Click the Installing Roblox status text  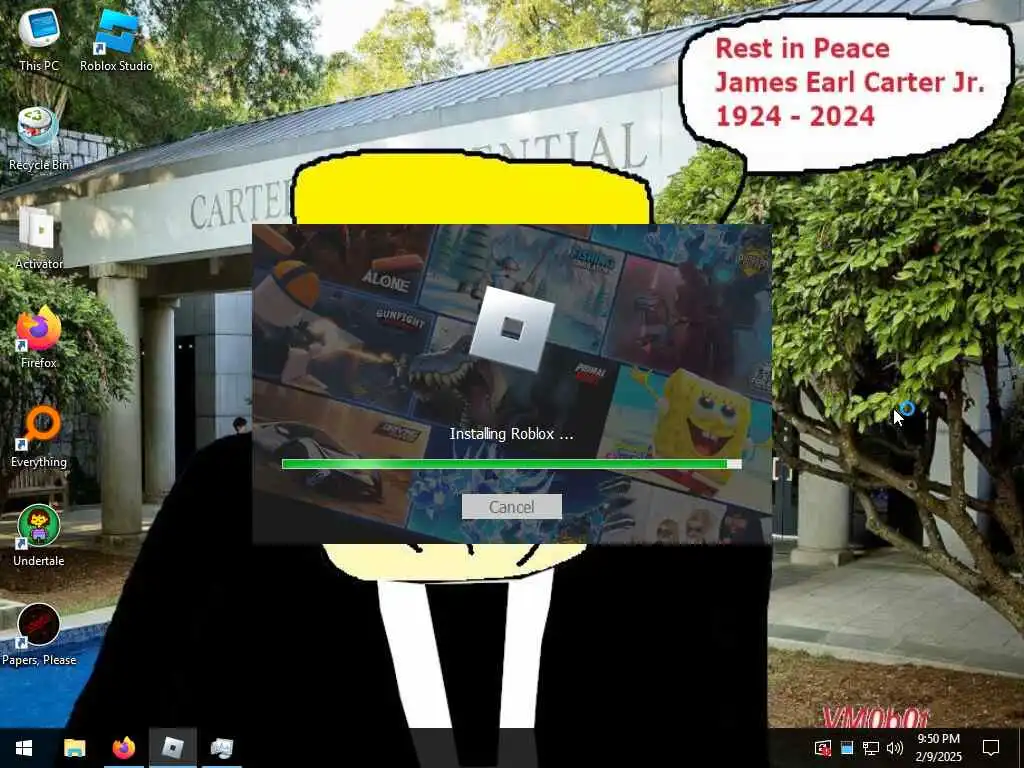[x=511, y=434]
